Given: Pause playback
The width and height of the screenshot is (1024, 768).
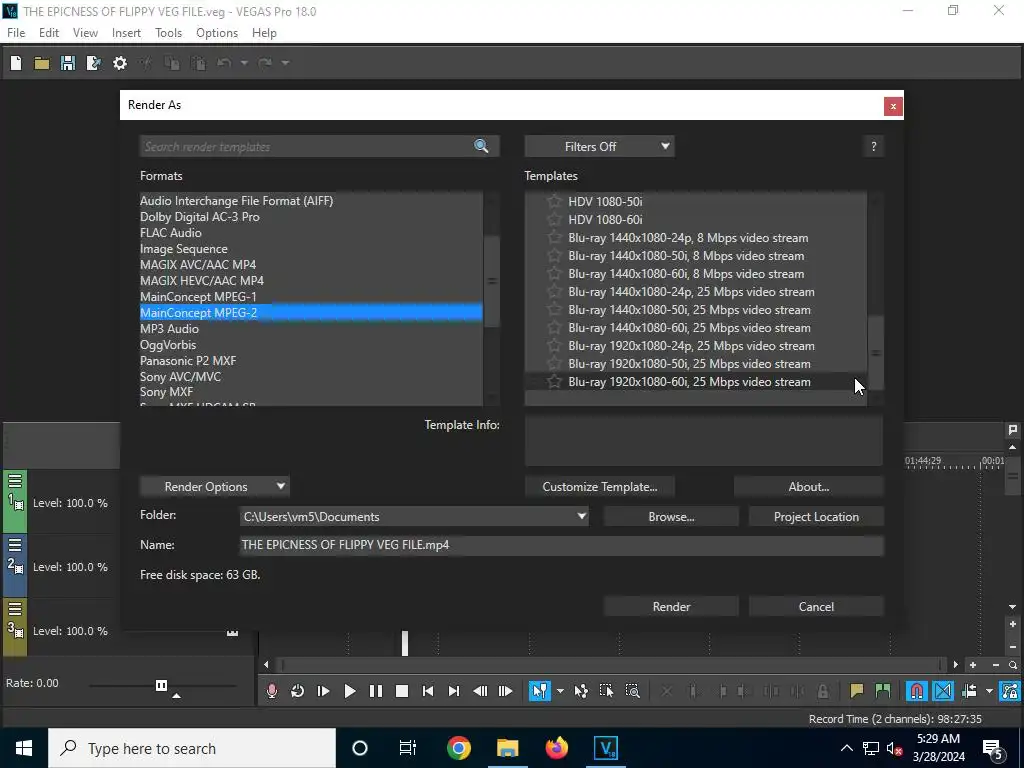Looking at the screenshot, I should point(376,691).
